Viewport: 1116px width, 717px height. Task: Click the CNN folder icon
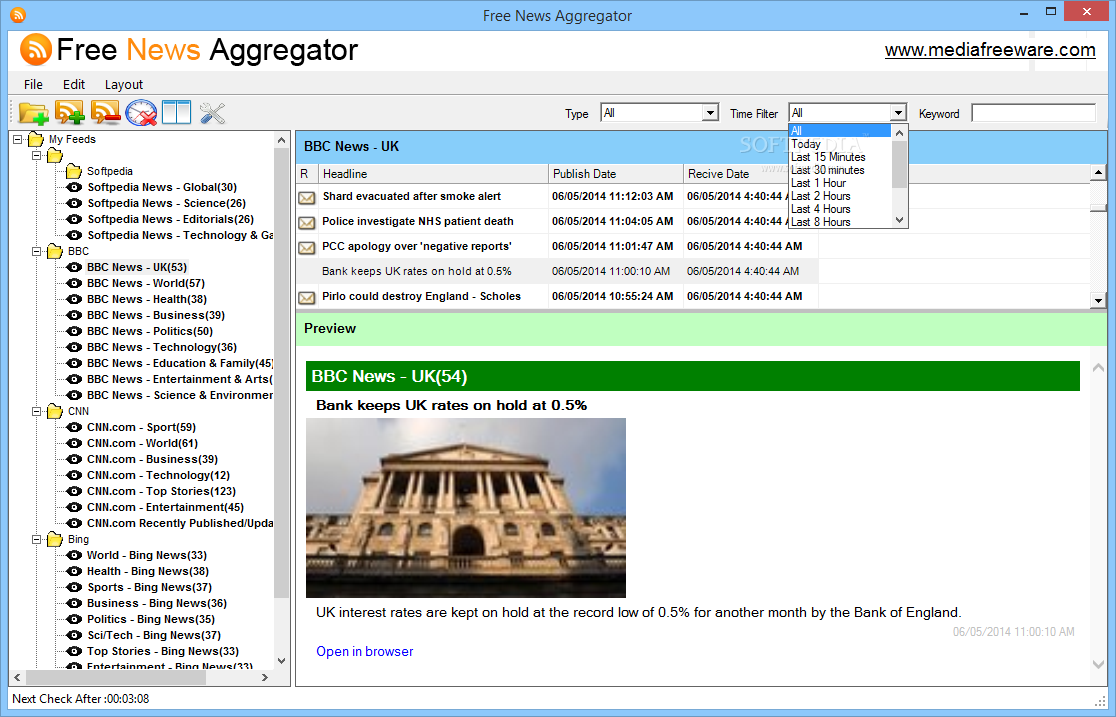pos(55,412)
